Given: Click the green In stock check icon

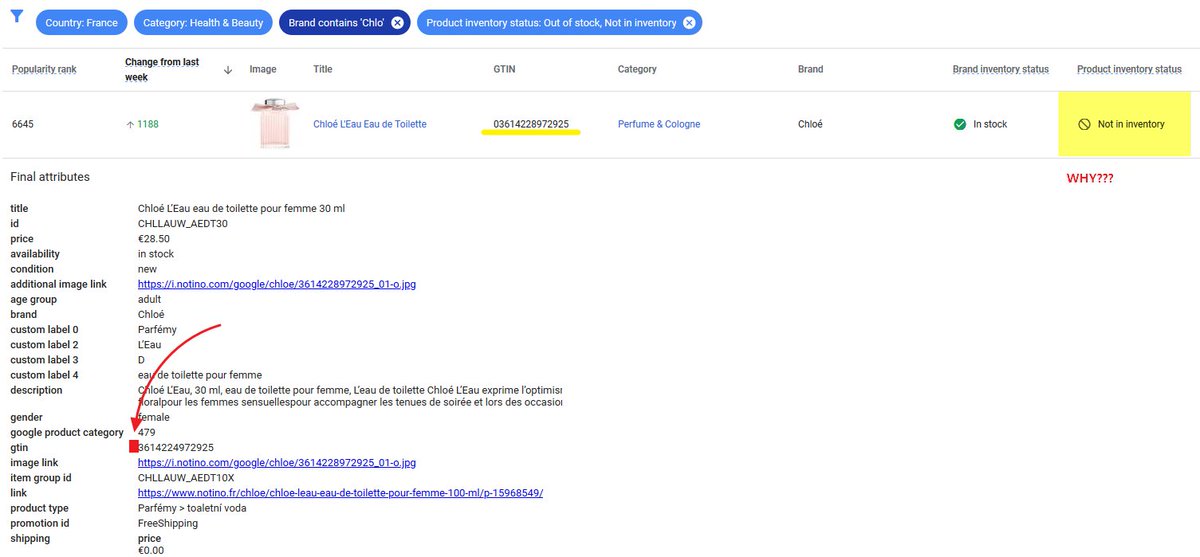Looking at the screenshot, I should [960, 124].
